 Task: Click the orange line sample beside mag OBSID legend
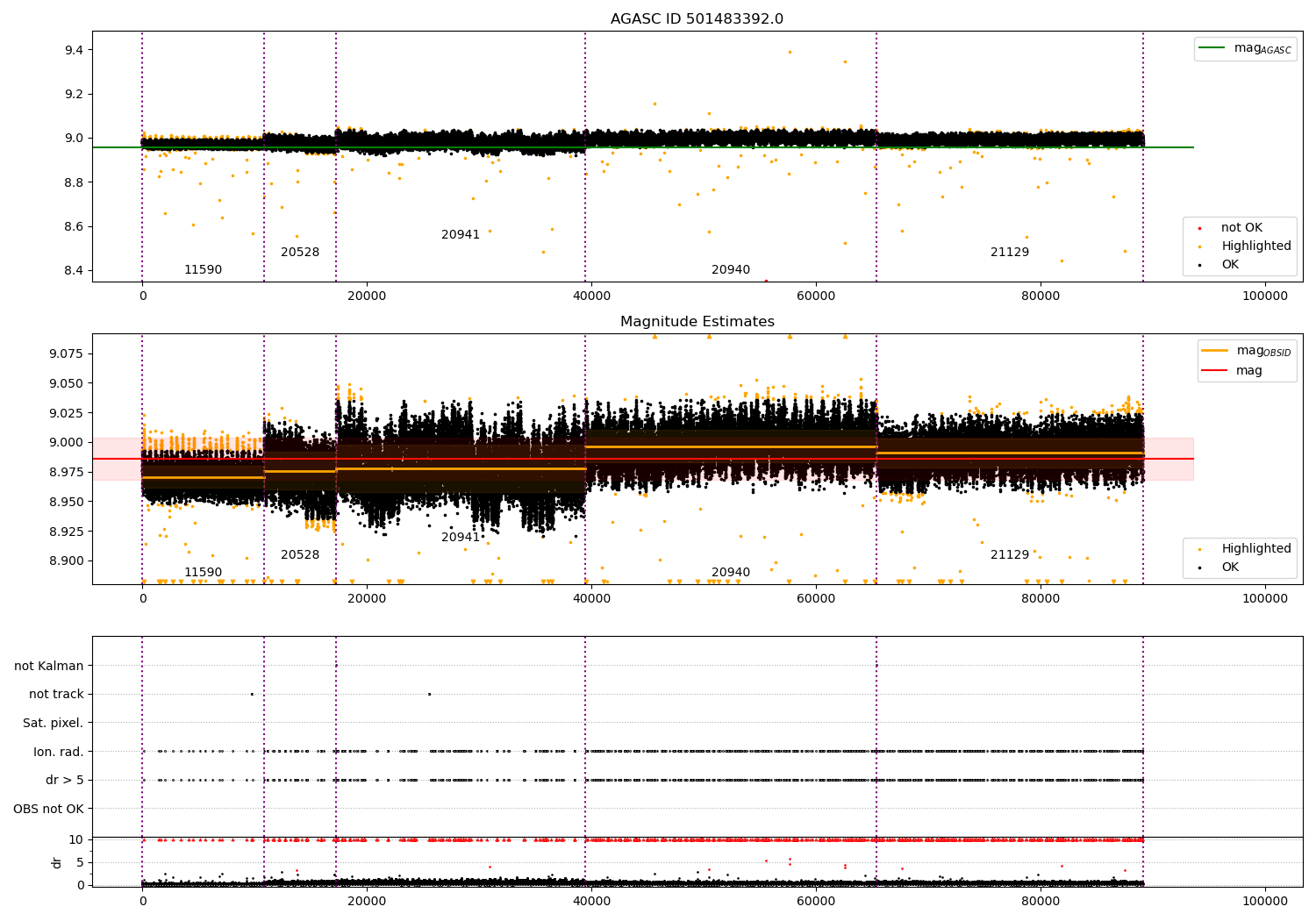pyautogui.click(x=1214, y=351)
